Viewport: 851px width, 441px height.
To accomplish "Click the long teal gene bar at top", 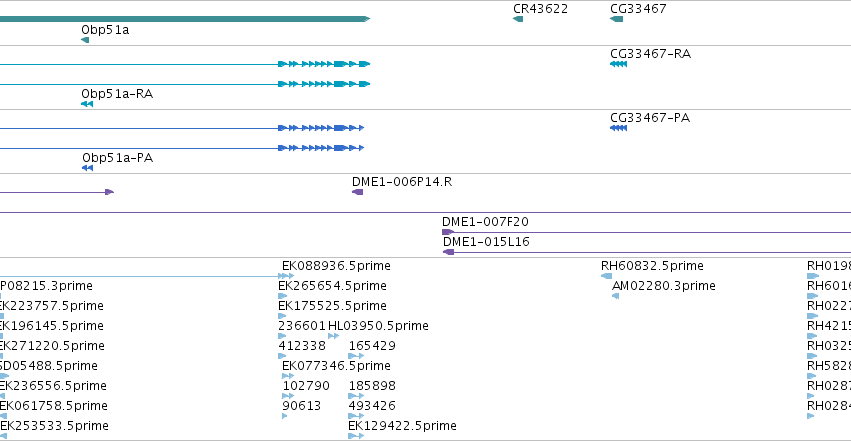I will [x=185, y=20].
